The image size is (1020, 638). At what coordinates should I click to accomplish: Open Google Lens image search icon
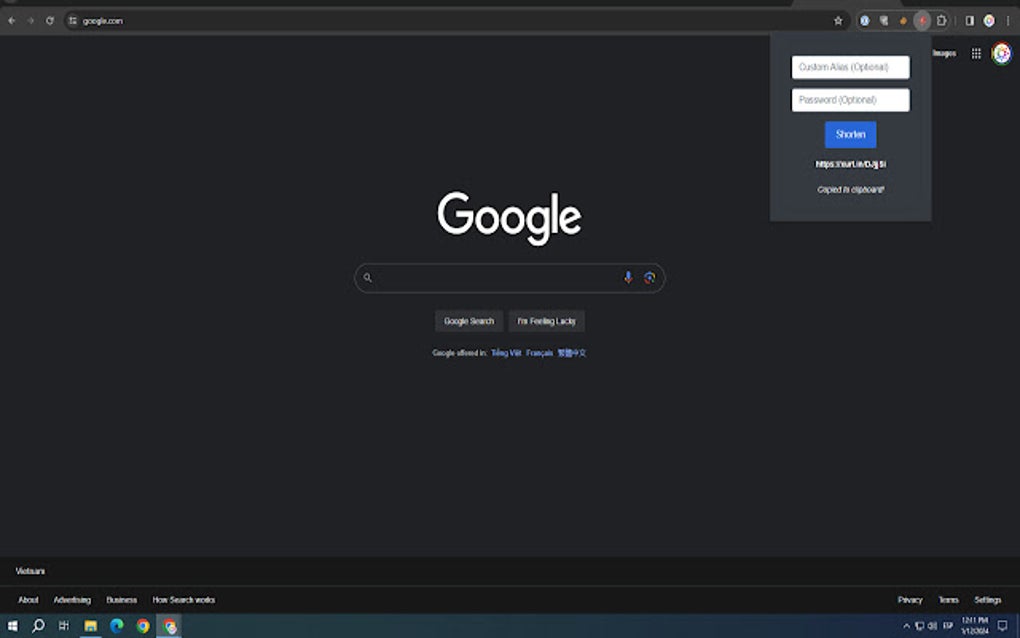tap(650, 277)
